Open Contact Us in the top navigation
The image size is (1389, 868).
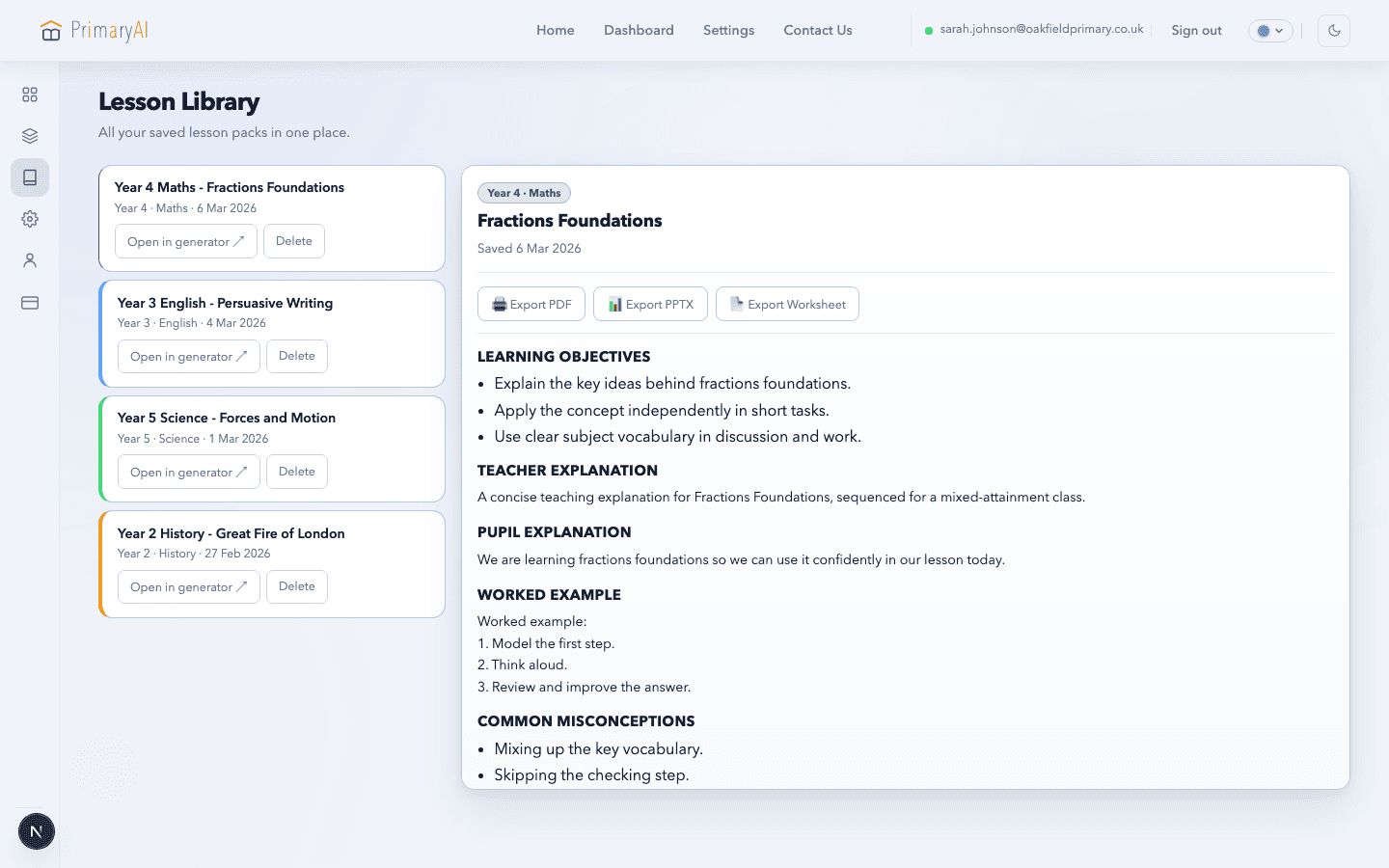(817, 30)
